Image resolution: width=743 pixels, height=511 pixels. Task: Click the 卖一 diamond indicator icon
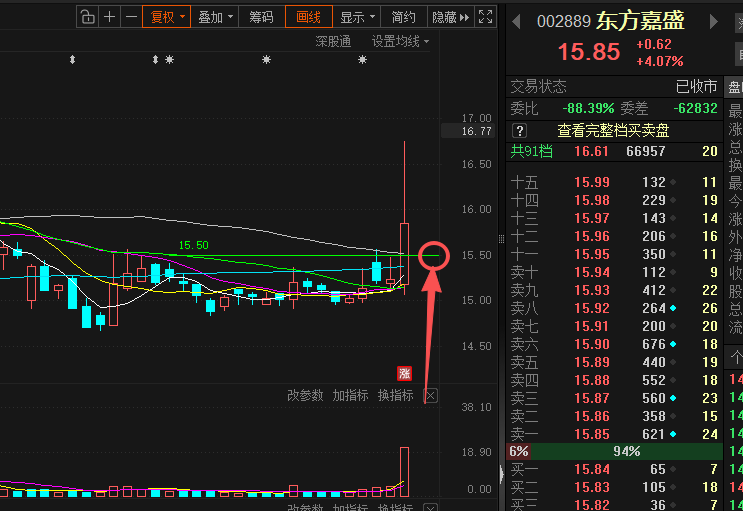673,434
